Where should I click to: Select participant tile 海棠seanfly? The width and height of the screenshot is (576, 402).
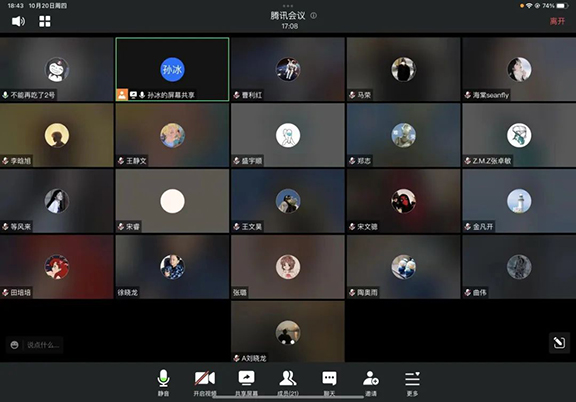point(519,69)
